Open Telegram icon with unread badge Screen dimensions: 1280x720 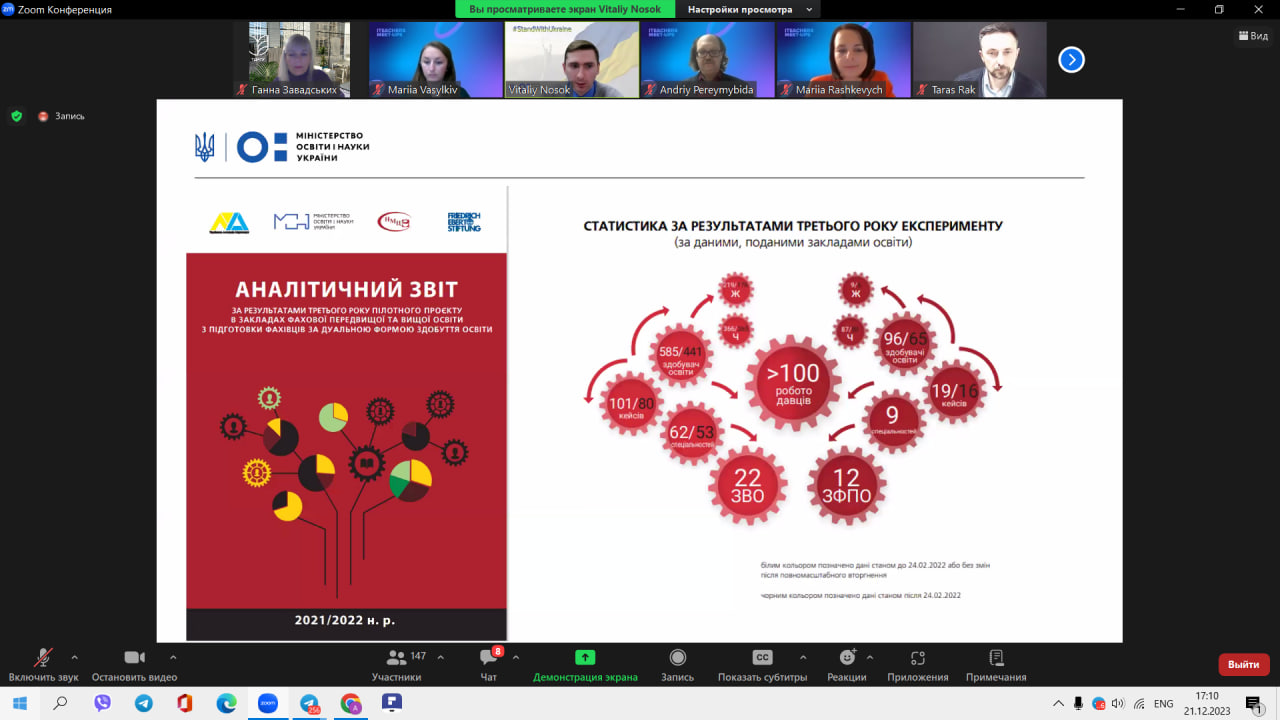coord(309,703)
